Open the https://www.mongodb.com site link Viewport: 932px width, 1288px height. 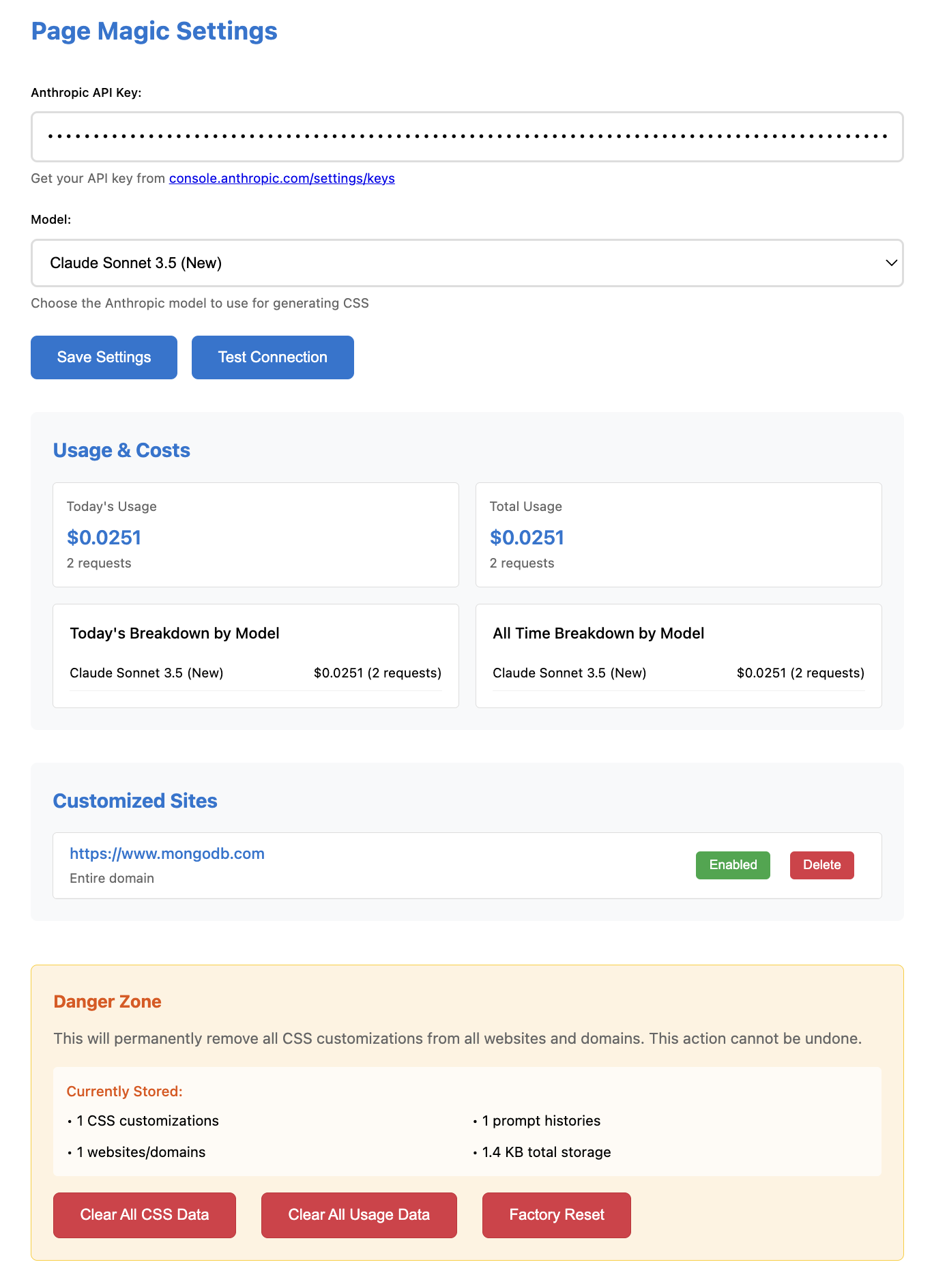point(167,853)
